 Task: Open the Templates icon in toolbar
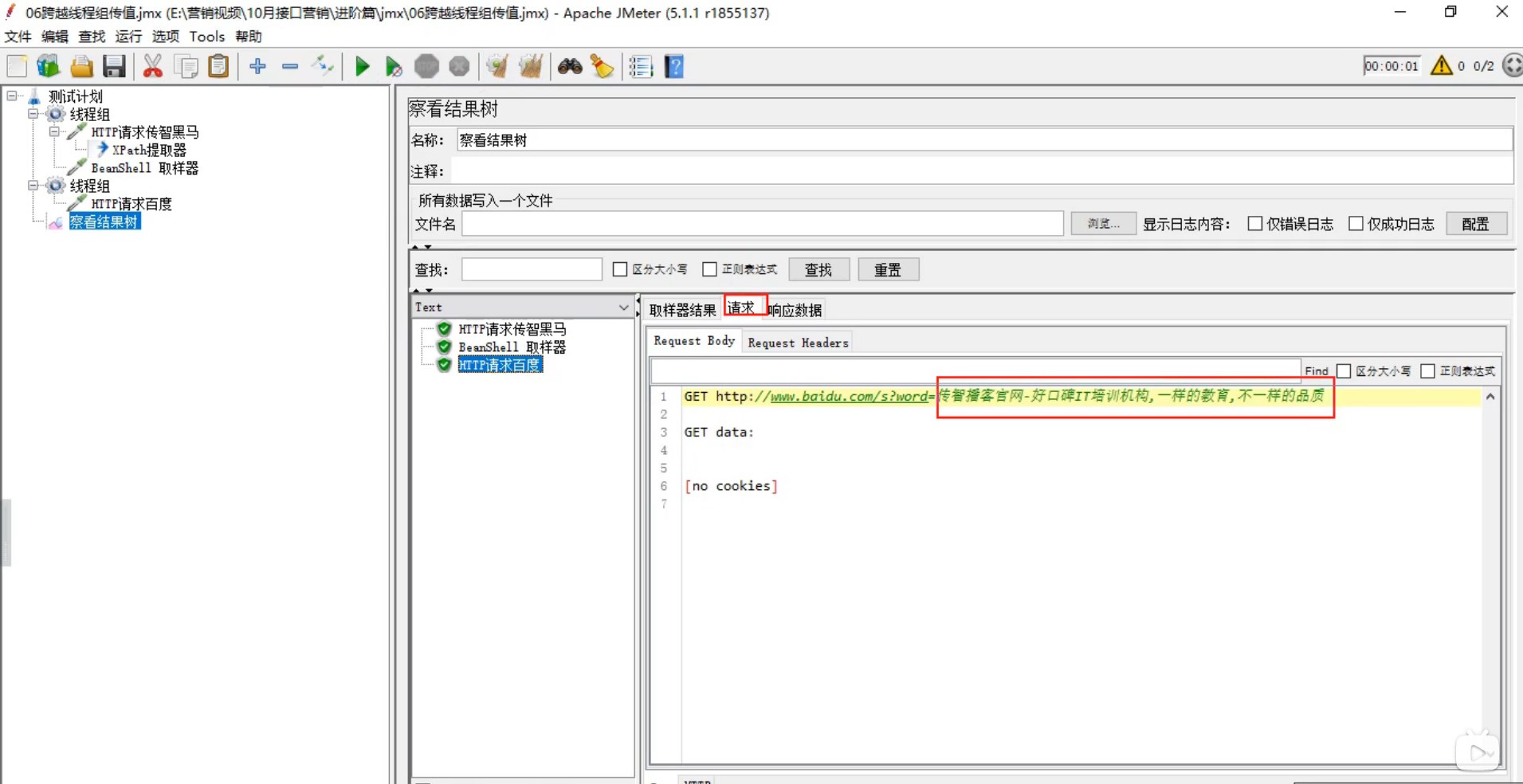point(49,66)
